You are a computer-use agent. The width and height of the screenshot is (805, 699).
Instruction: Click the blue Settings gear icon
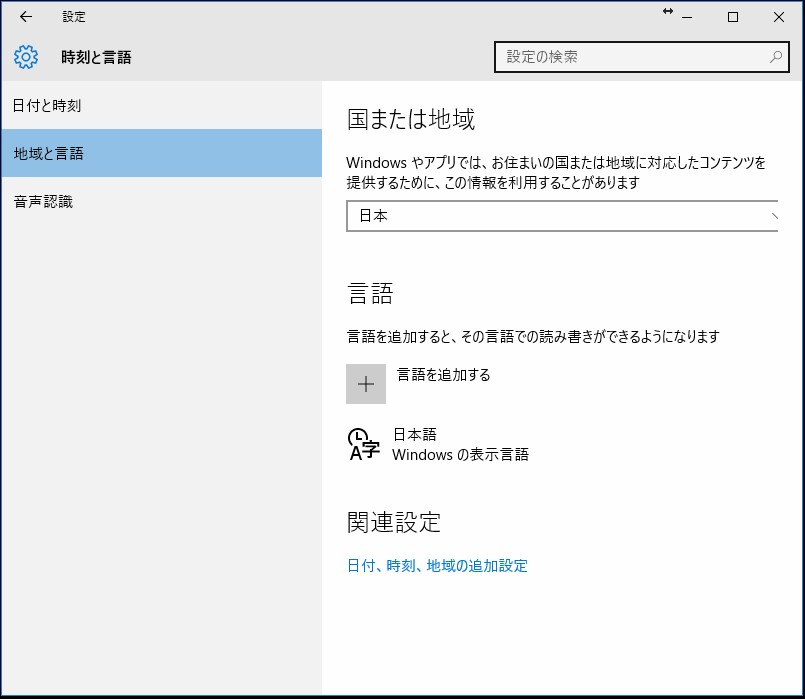[x=25, y=57]
